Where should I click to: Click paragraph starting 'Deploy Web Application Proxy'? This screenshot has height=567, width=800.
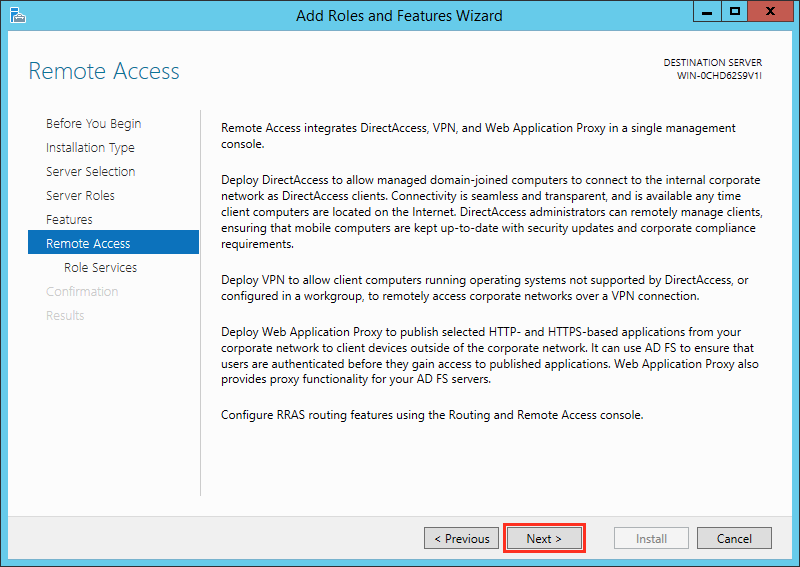click(x=490, y=355)
